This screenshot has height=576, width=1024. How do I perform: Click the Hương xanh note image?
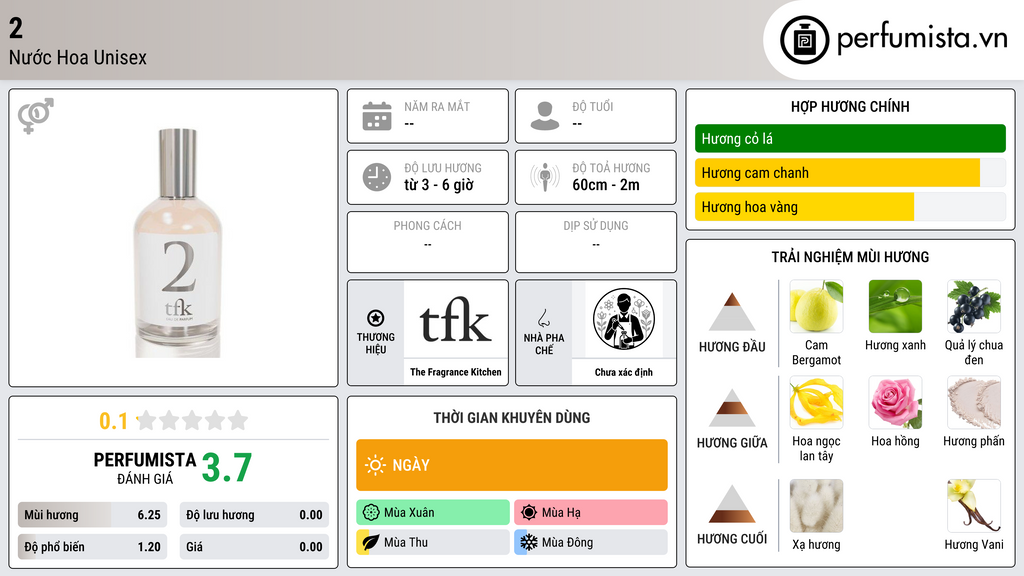click(895, 306)
